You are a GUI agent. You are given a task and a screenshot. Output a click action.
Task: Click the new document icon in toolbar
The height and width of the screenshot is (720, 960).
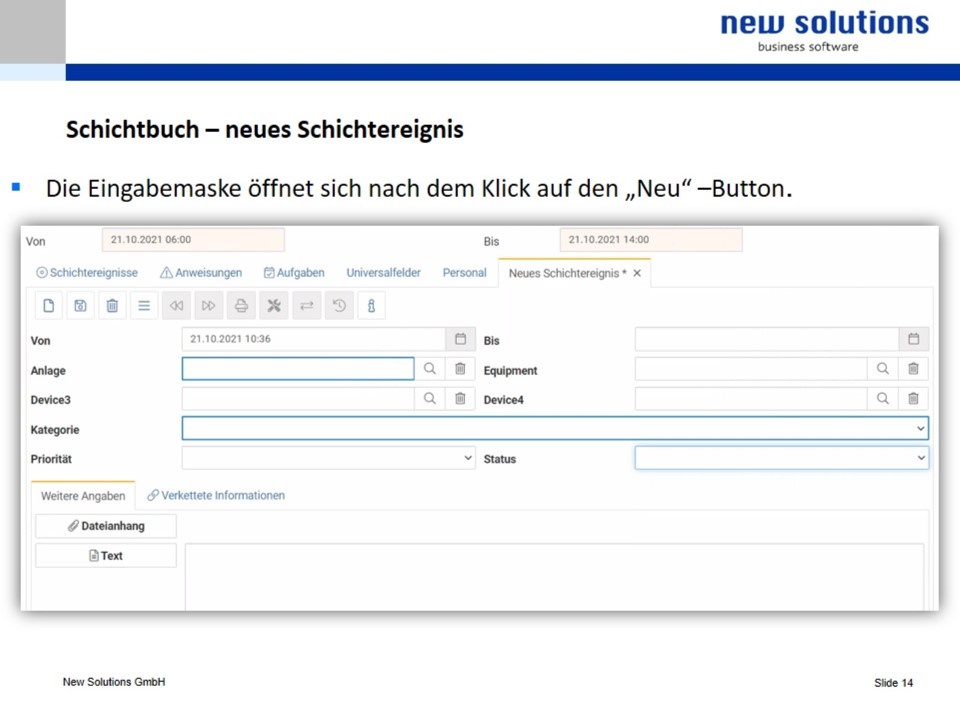(x=48, y=306)
